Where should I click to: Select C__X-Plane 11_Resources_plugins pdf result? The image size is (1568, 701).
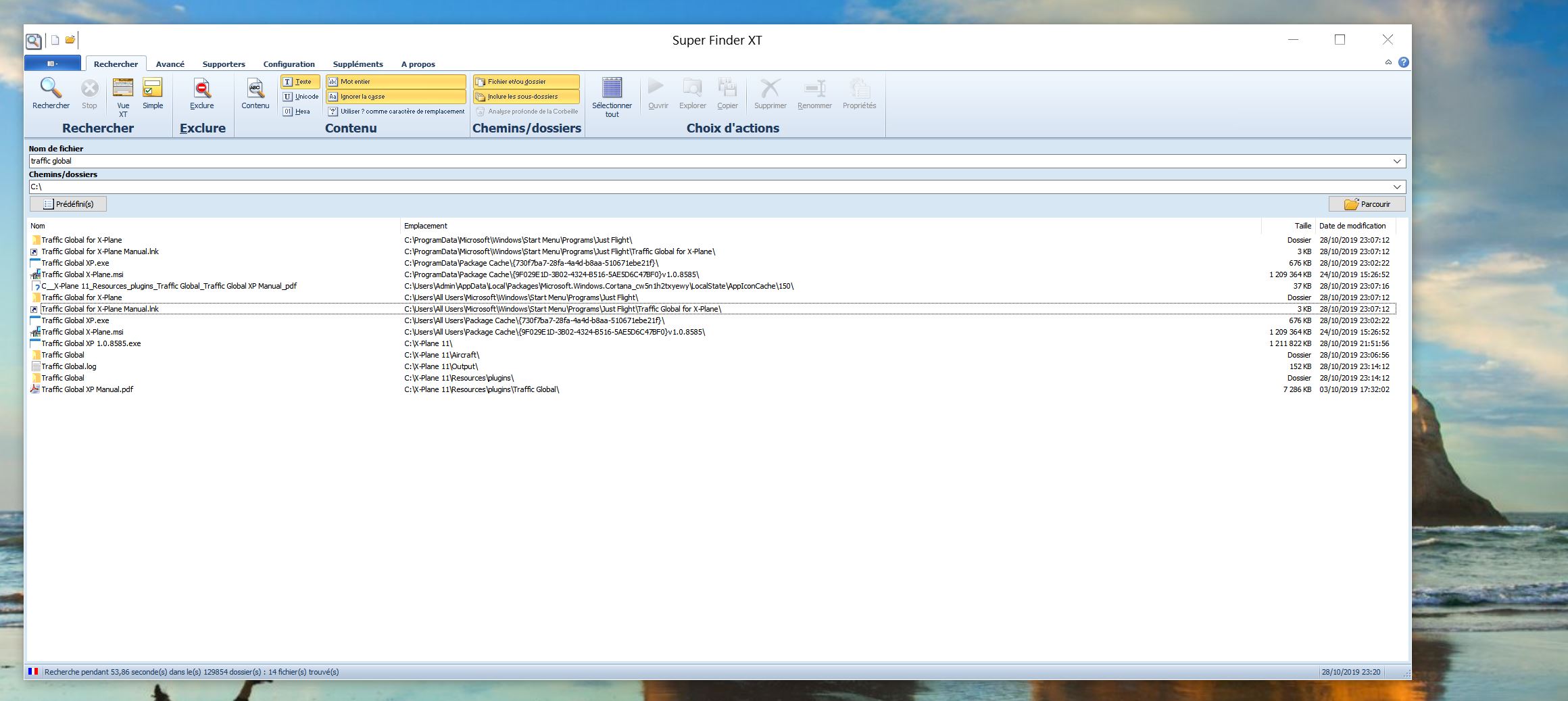712,286
